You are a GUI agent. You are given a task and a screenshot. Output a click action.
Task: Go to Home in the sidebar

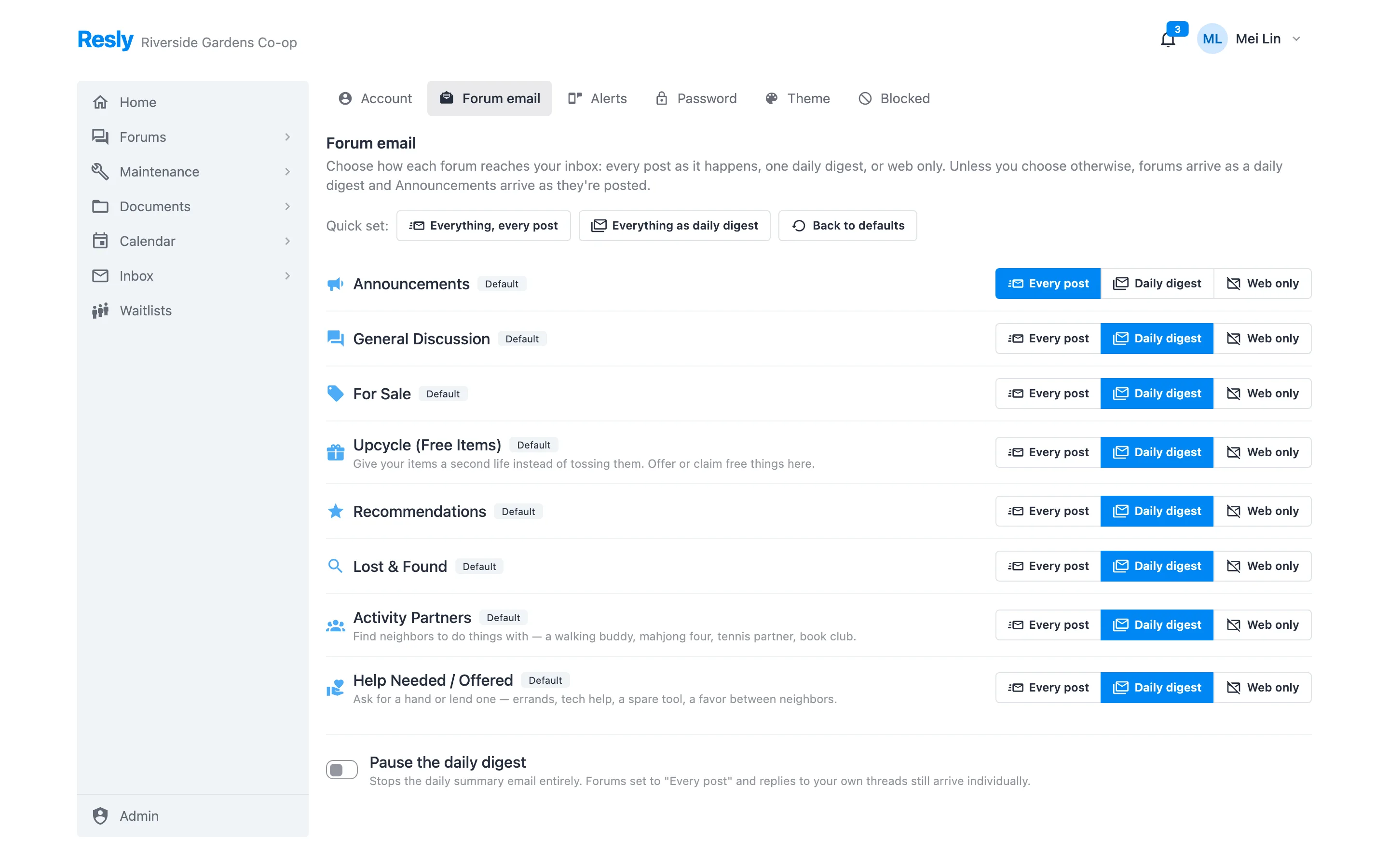coord(192,102)
